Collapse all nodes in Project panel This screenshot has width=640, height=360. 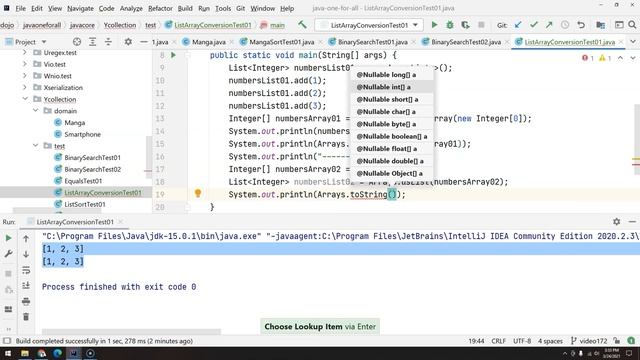108,42
